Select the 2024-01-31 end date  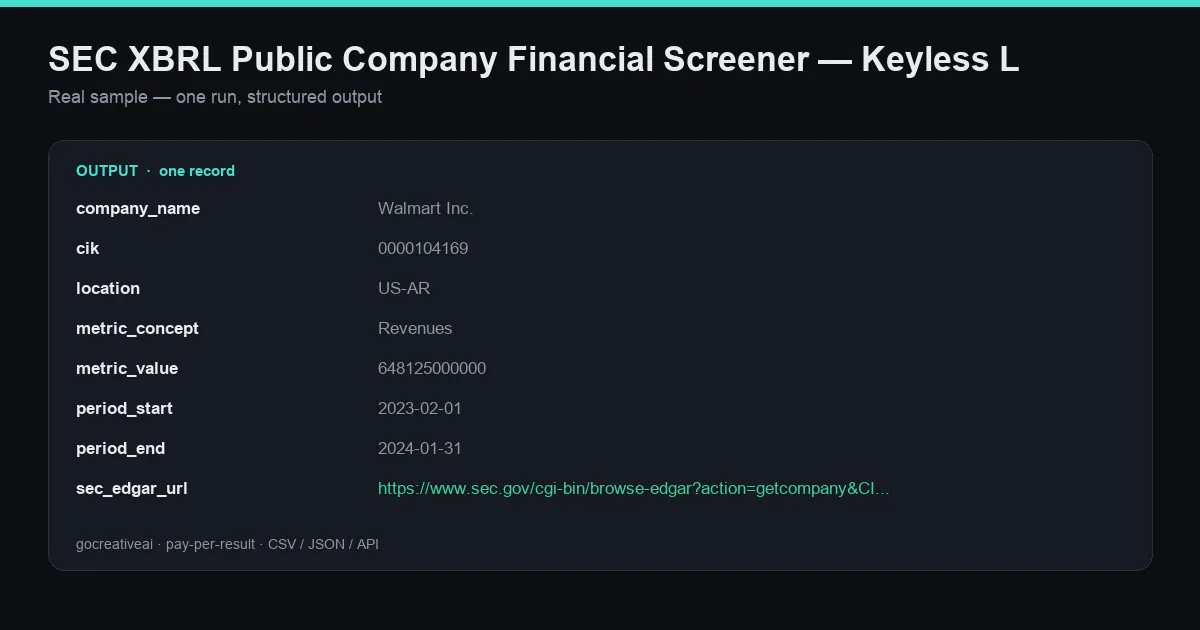click(x=420, y=448)
